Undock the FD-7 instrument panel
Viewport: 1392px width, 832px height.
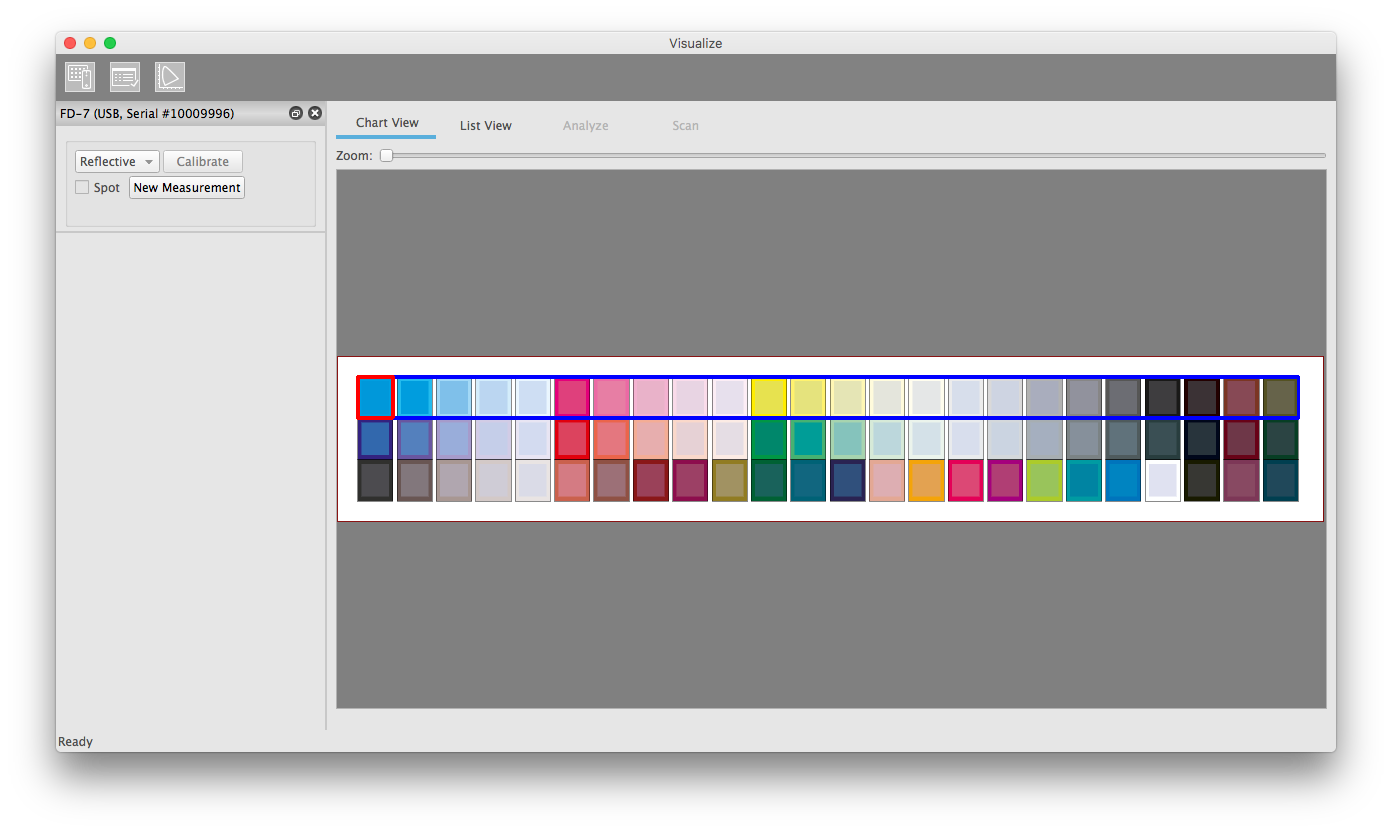[x=296, y=114]
